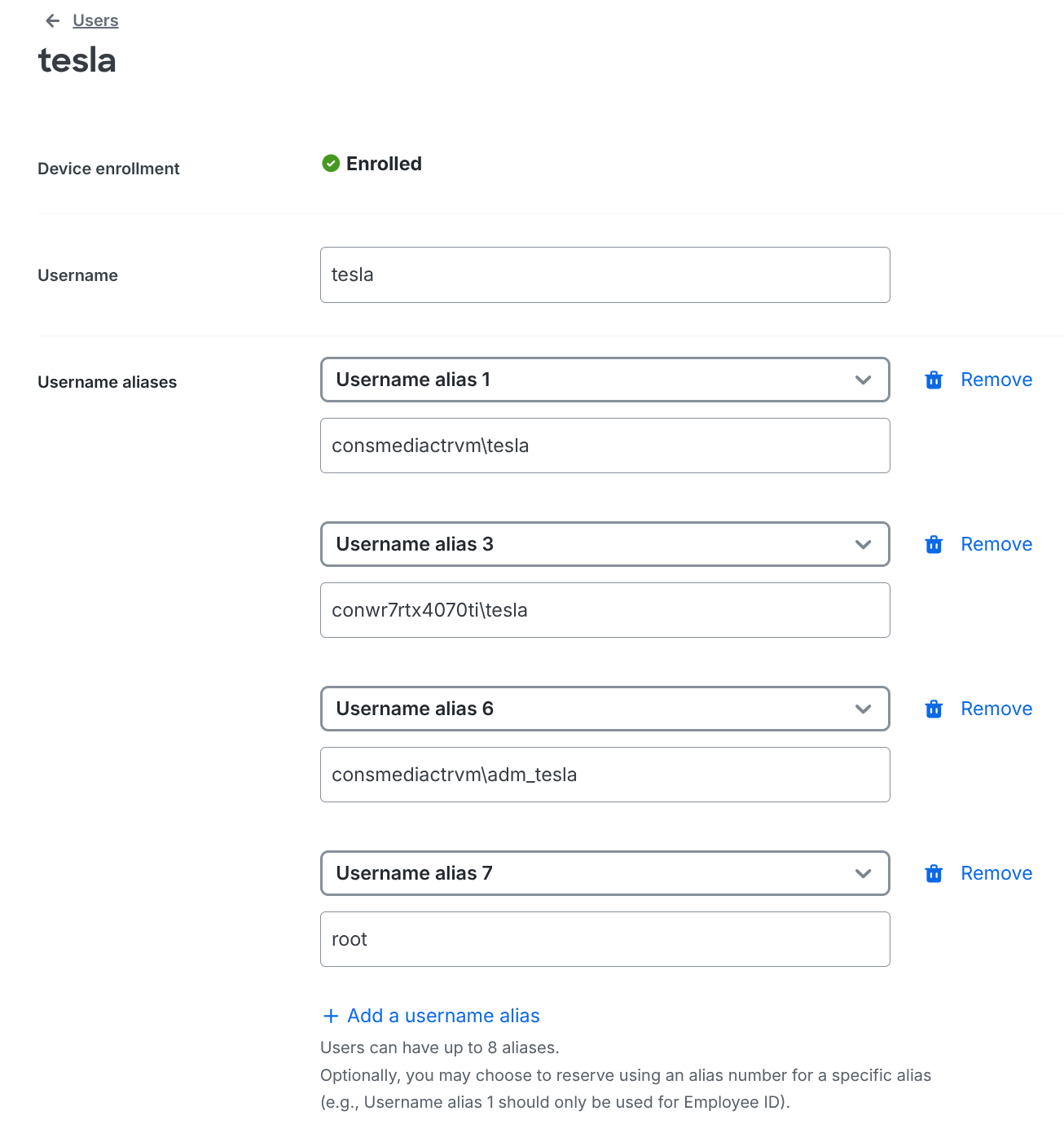Click trash icon for Username alias 7
Image resolution: width=1064 pixels, height=1133 pixels.
point(934,874)
